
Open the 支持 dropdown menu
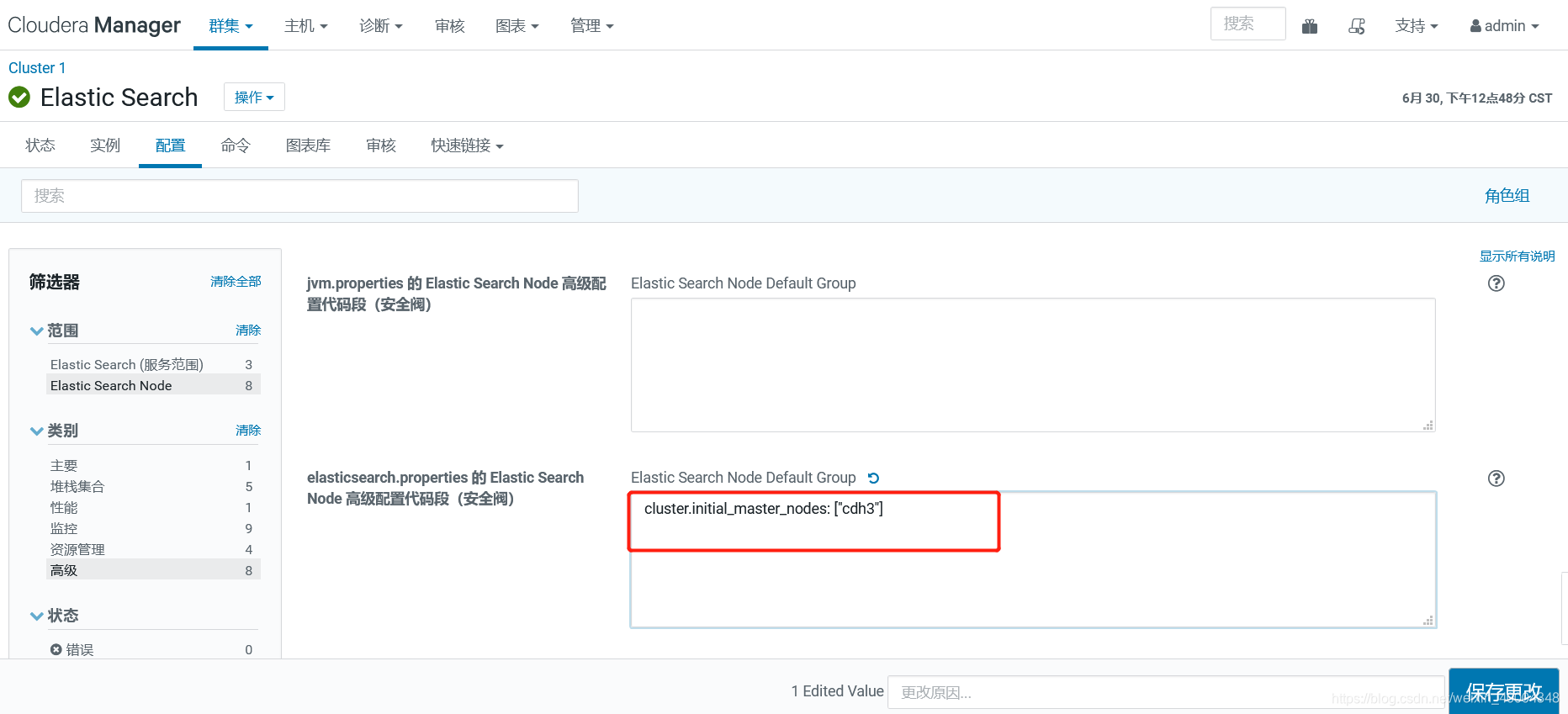(x=1417, y=26)
